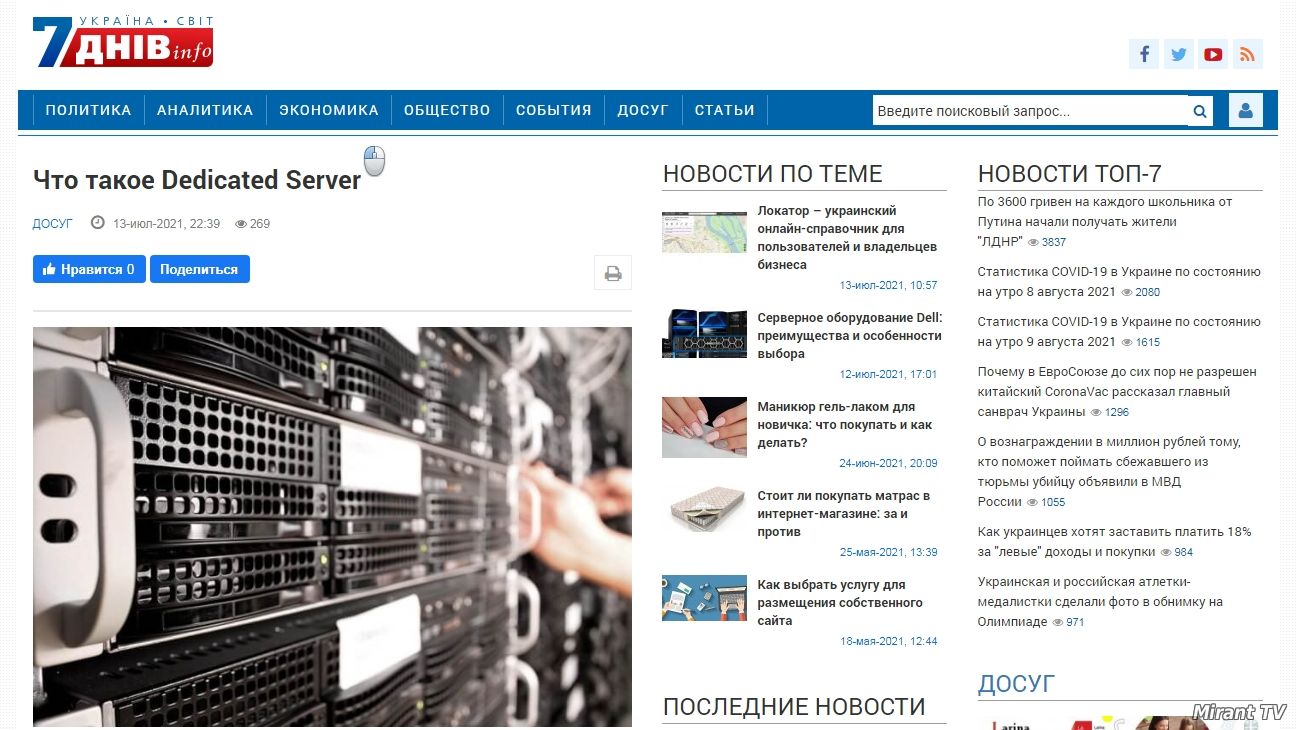Screen dimensions: 1297x730
Task: Open Локатор украинский онлайн-справочник article
Action: (847, 238)
